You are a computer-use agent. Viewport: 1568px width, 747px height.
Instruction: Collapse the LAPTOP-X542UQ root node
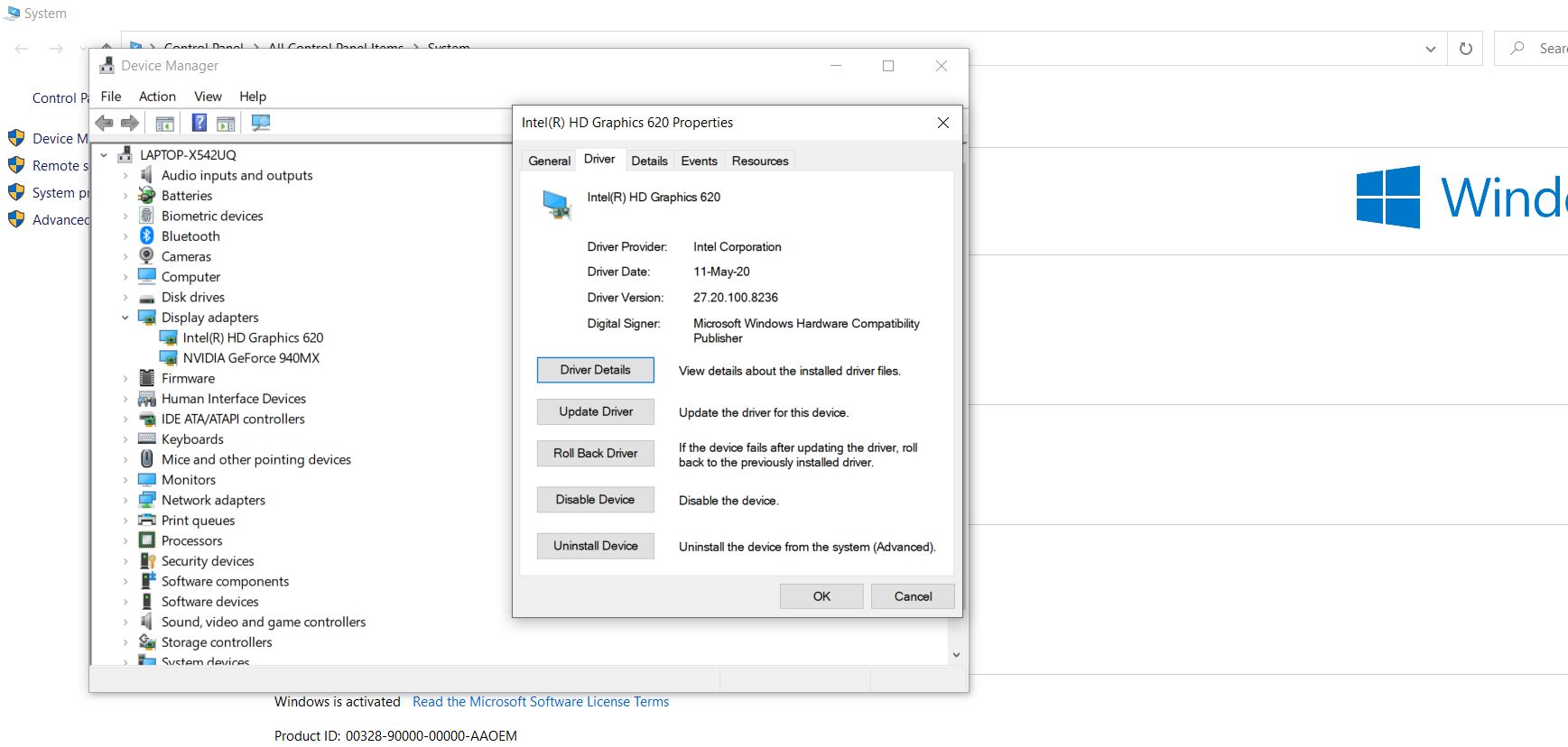point(104,155)
